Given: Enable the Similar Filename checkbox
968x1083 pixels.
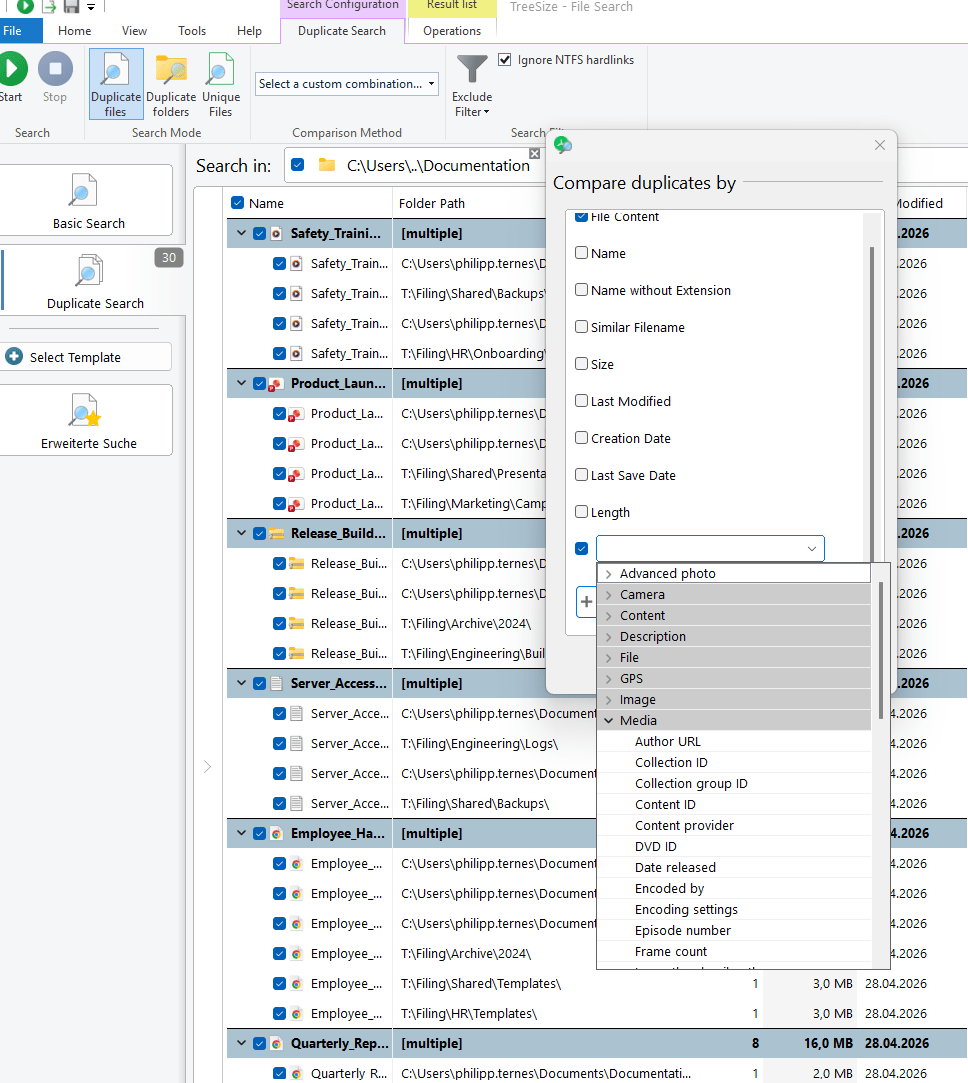Looking at the screenshot, I should click(581, 327).
